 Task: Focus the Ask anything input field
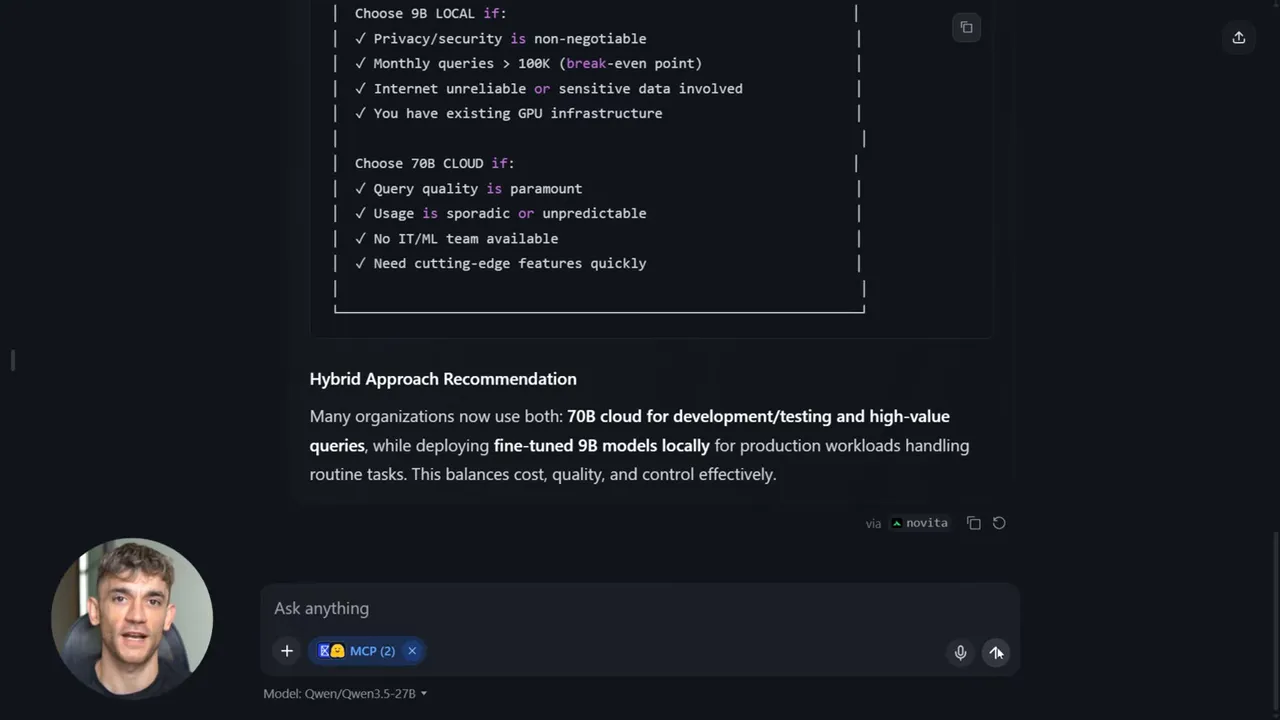640,608
